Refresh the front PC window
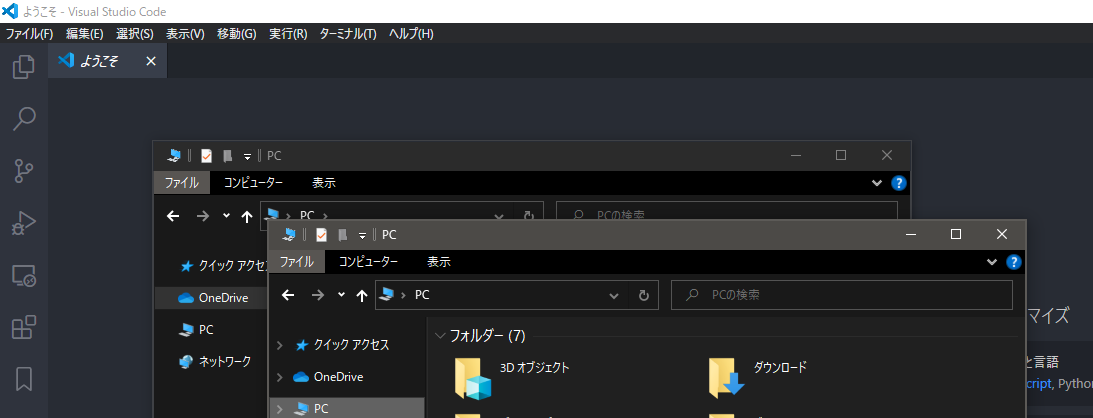 [643, 295]
